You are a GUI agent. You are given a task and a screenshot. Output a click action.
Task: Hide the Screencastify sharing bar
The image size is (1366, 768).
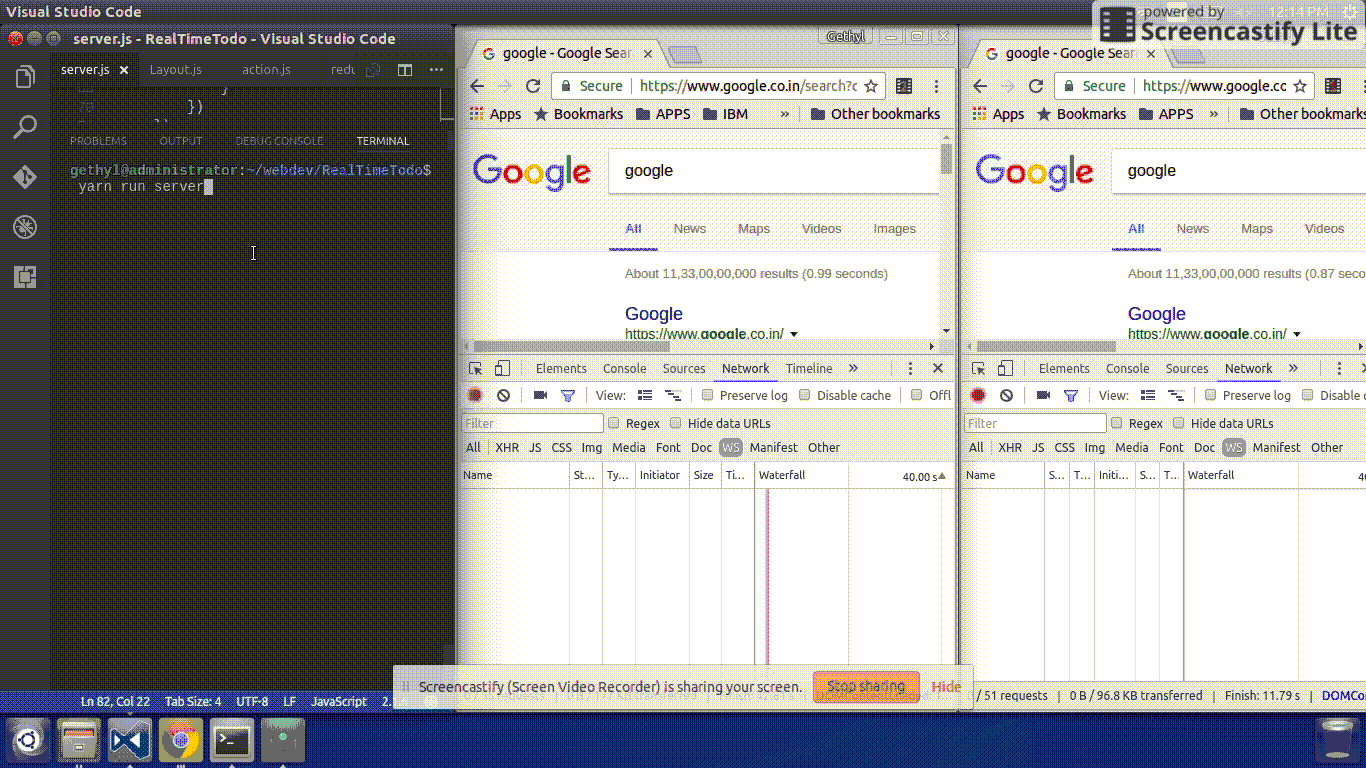[x=946, y=687]
